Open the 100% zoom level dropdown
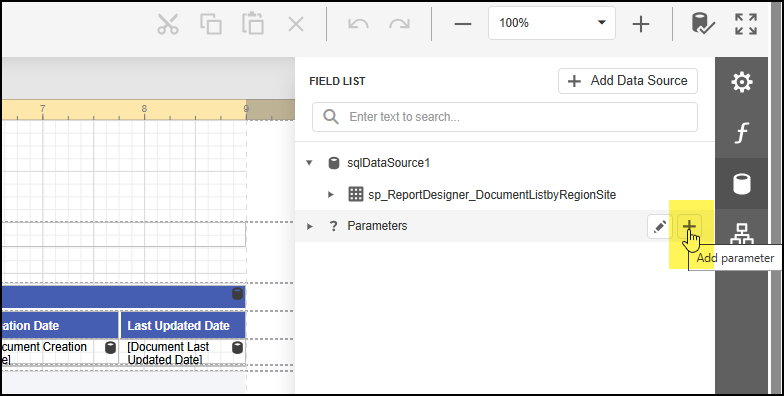Viewport: 784px width, 396px height. (552, 23)
